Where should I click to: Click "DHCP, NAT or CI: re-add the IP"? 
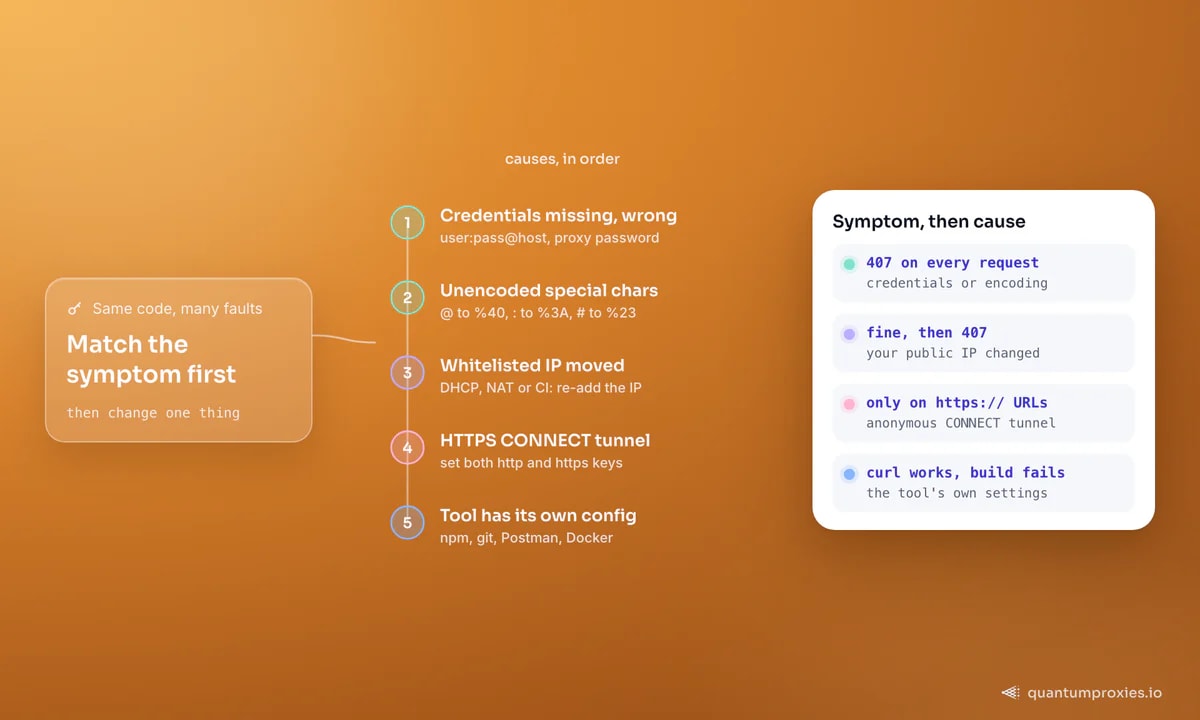[x=541, y=388]
